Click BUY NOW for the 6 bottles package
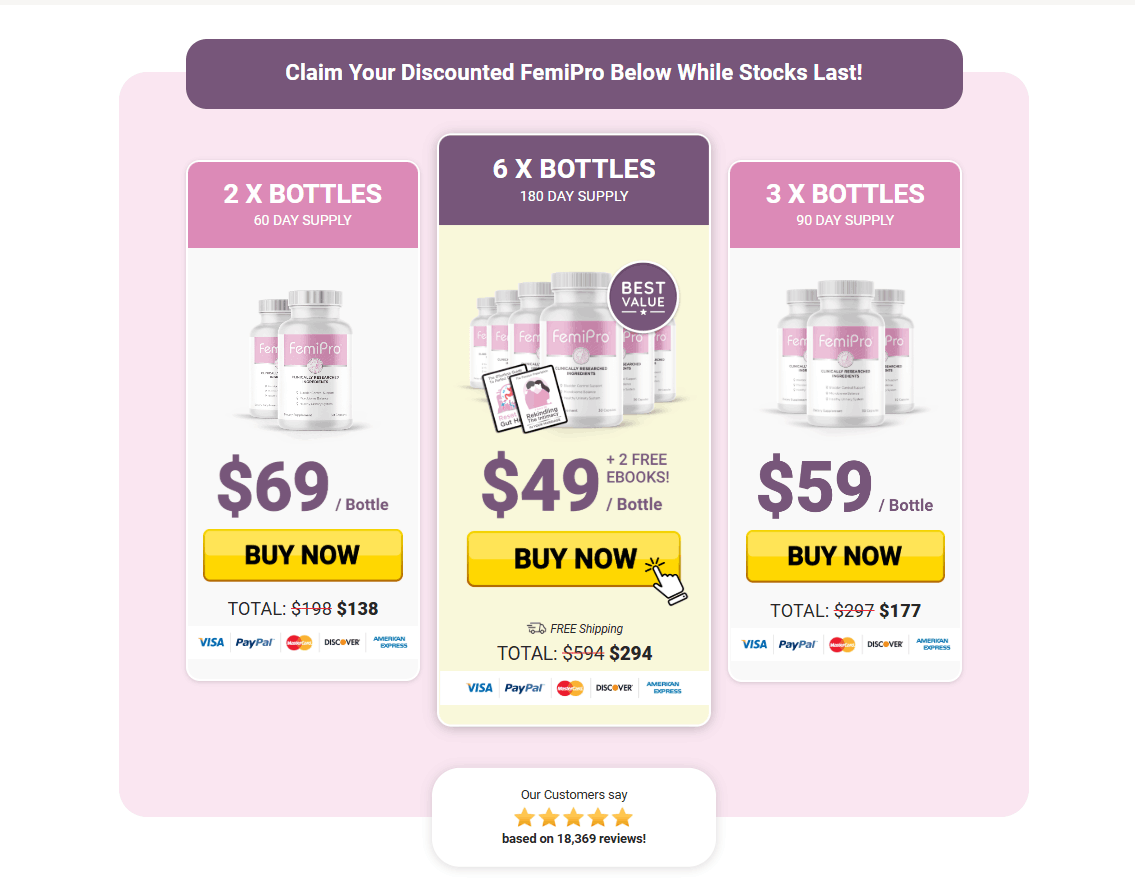 pyautogui.click(x=573, y=559)
